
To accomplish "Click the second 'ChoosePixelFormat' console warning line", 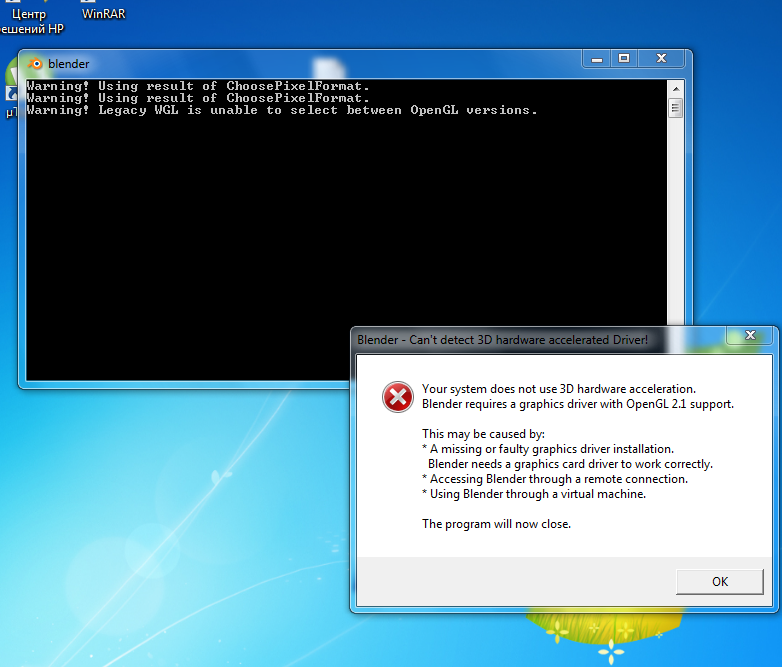I will [198, 98].
